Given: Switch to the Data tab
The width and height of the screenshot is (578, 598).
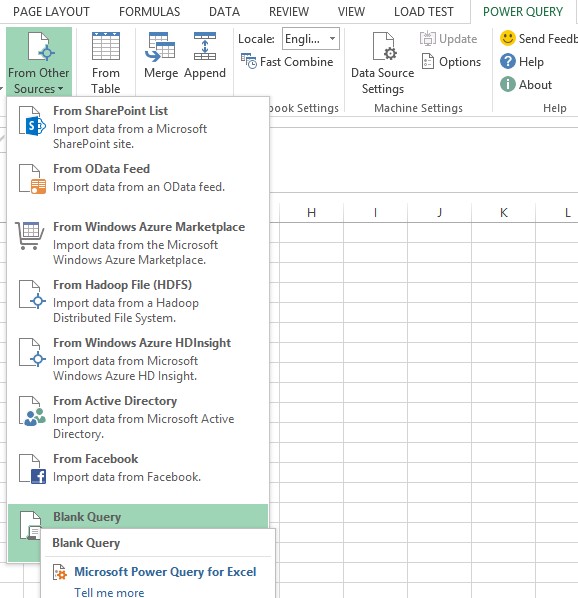Looking at the screenshot, I should click(x=224, y=12).
